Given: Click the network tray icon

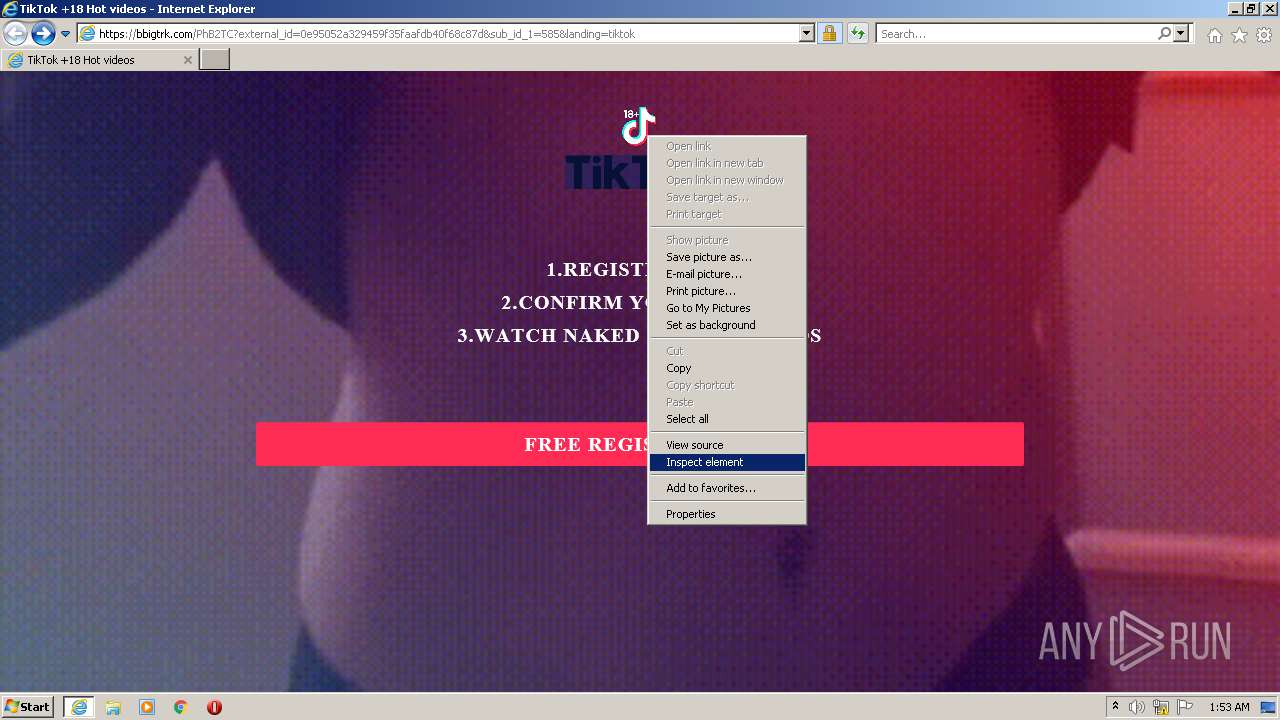Looking at the screenshot, I should (x=1162, y=707).
